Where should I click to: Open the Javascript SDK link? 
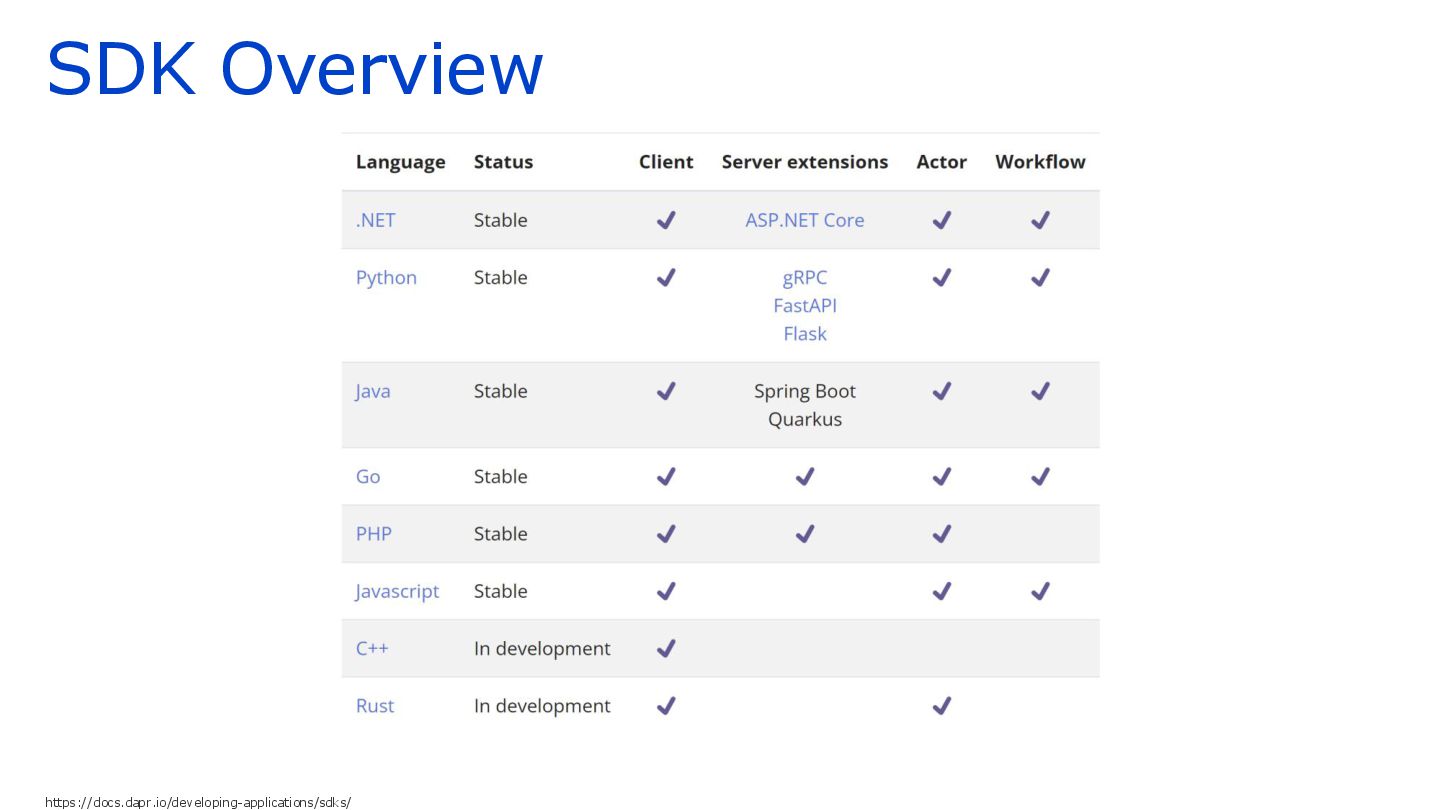click(397, 592)
